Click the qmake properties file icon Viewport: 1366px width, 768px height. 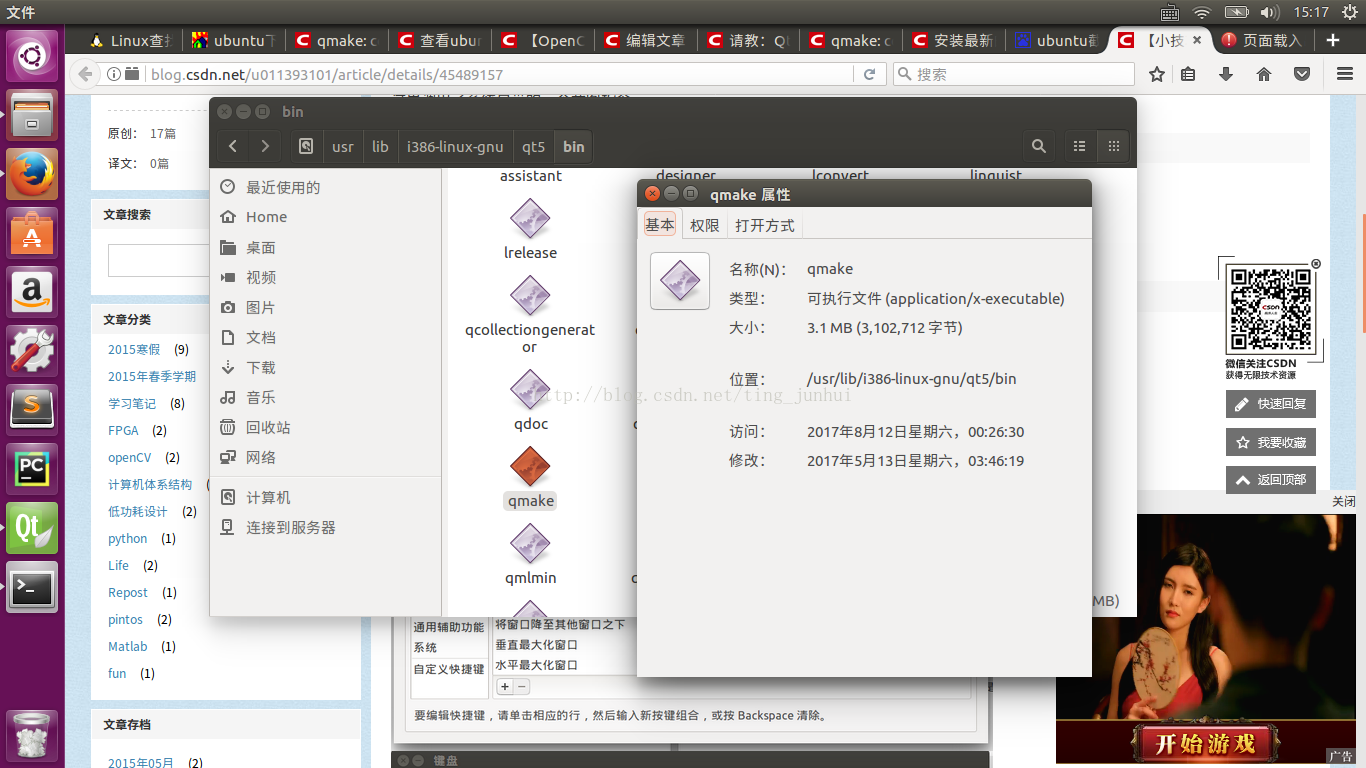coord(680,281)
